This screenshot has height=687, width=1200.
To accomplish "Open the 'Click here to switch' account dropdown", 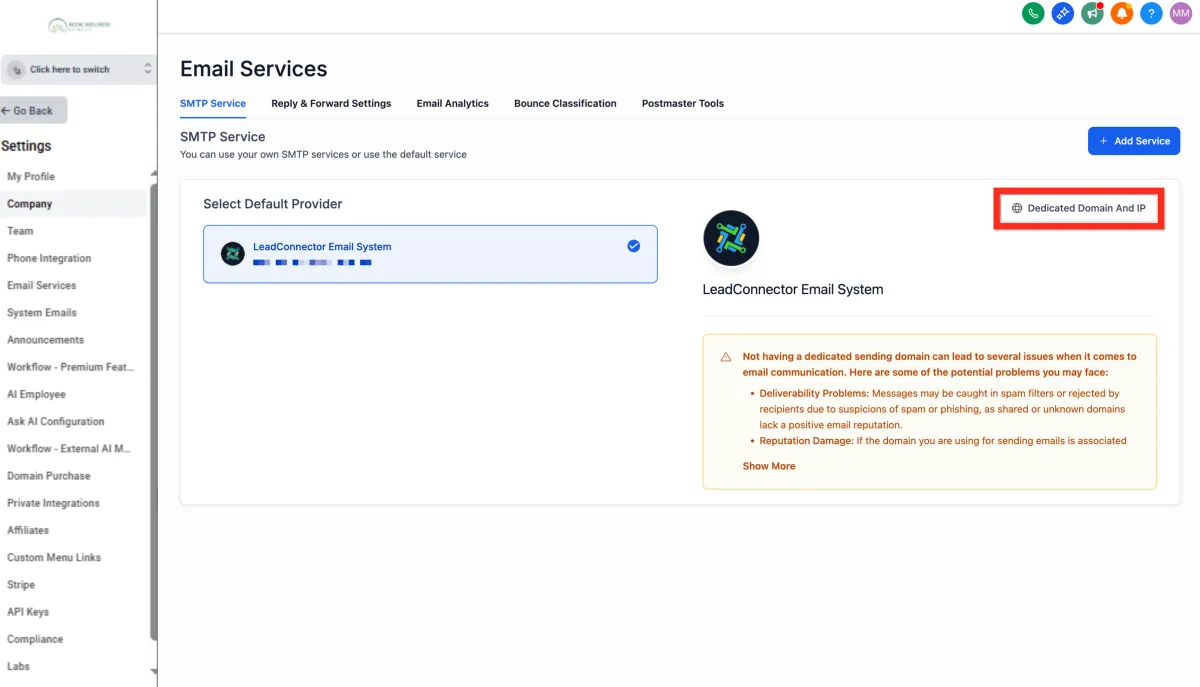I will tap(78, 69).
